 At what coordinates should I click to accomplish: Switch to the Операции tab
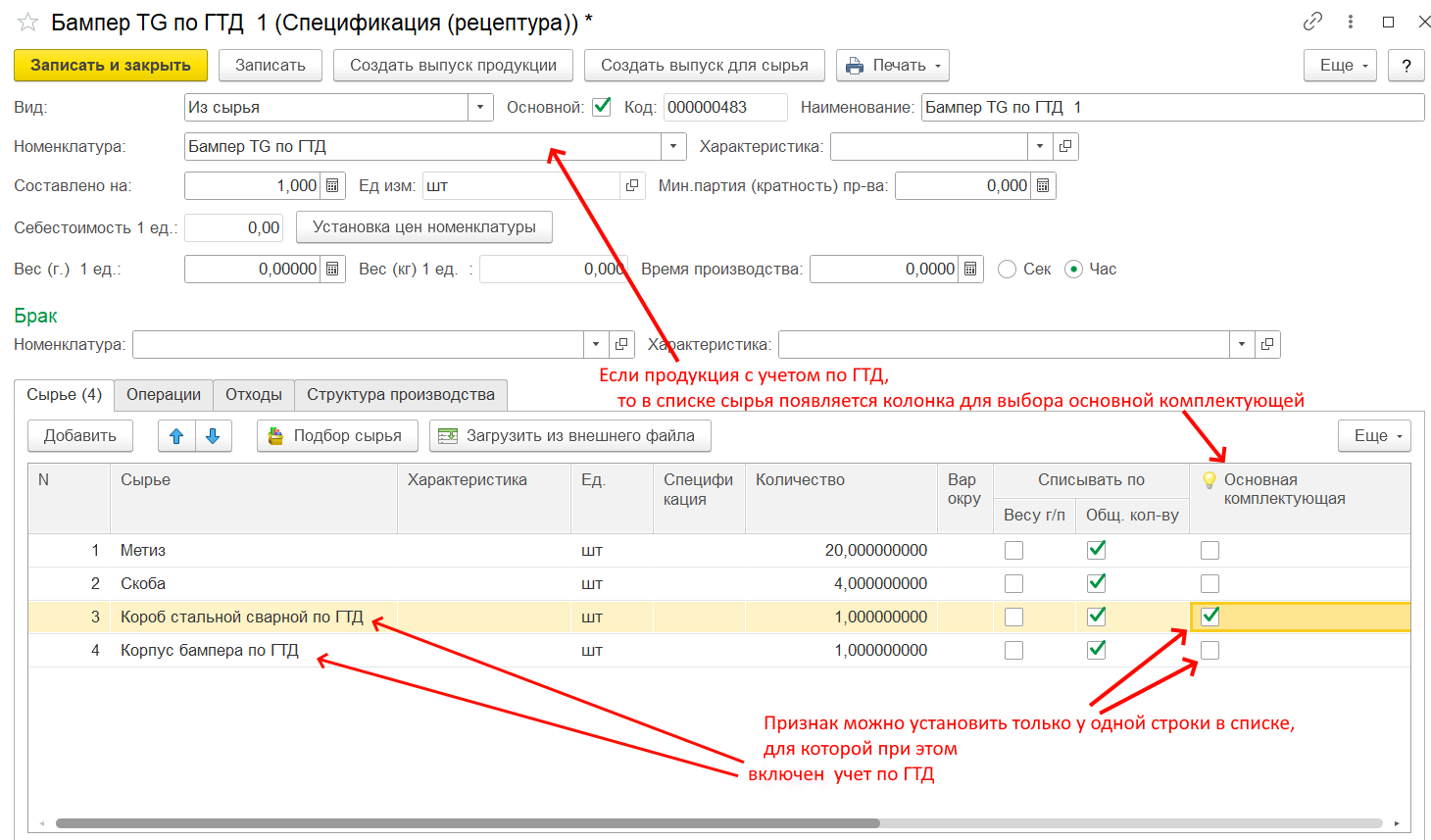coord(163,395)
